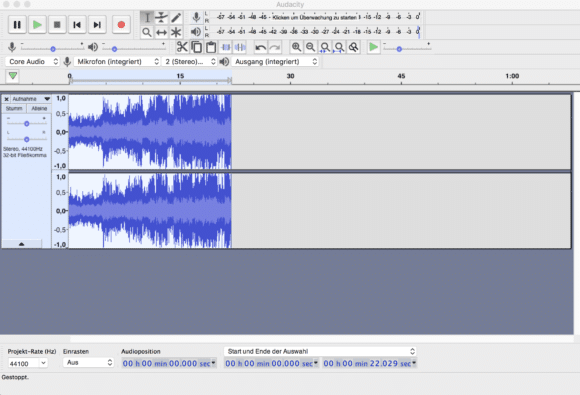Open the Core Audio host dropdown
The width and height of the screenshot is (580, 395).
coord(33,61)
